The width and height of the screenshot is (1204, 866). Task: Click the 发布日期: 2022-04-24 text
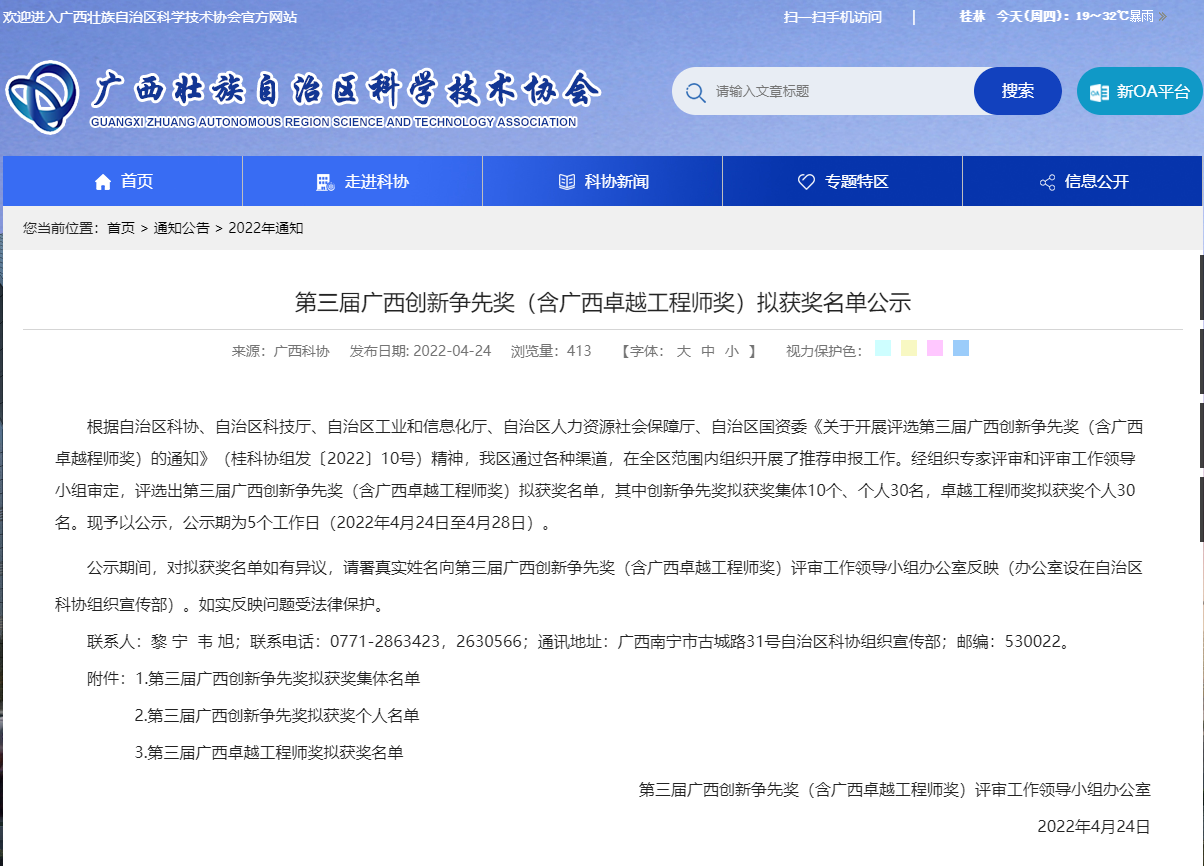coord(420,351)
